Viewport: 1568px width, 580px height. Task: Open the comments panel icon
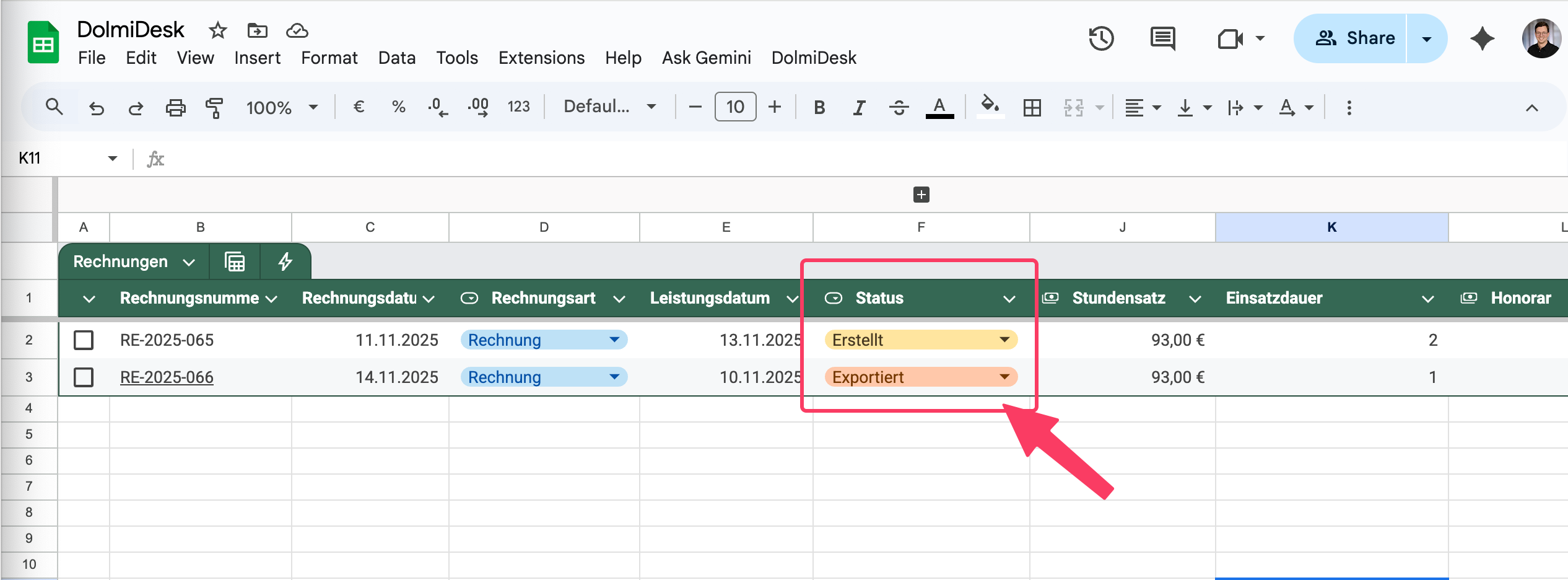(1162, 38)
